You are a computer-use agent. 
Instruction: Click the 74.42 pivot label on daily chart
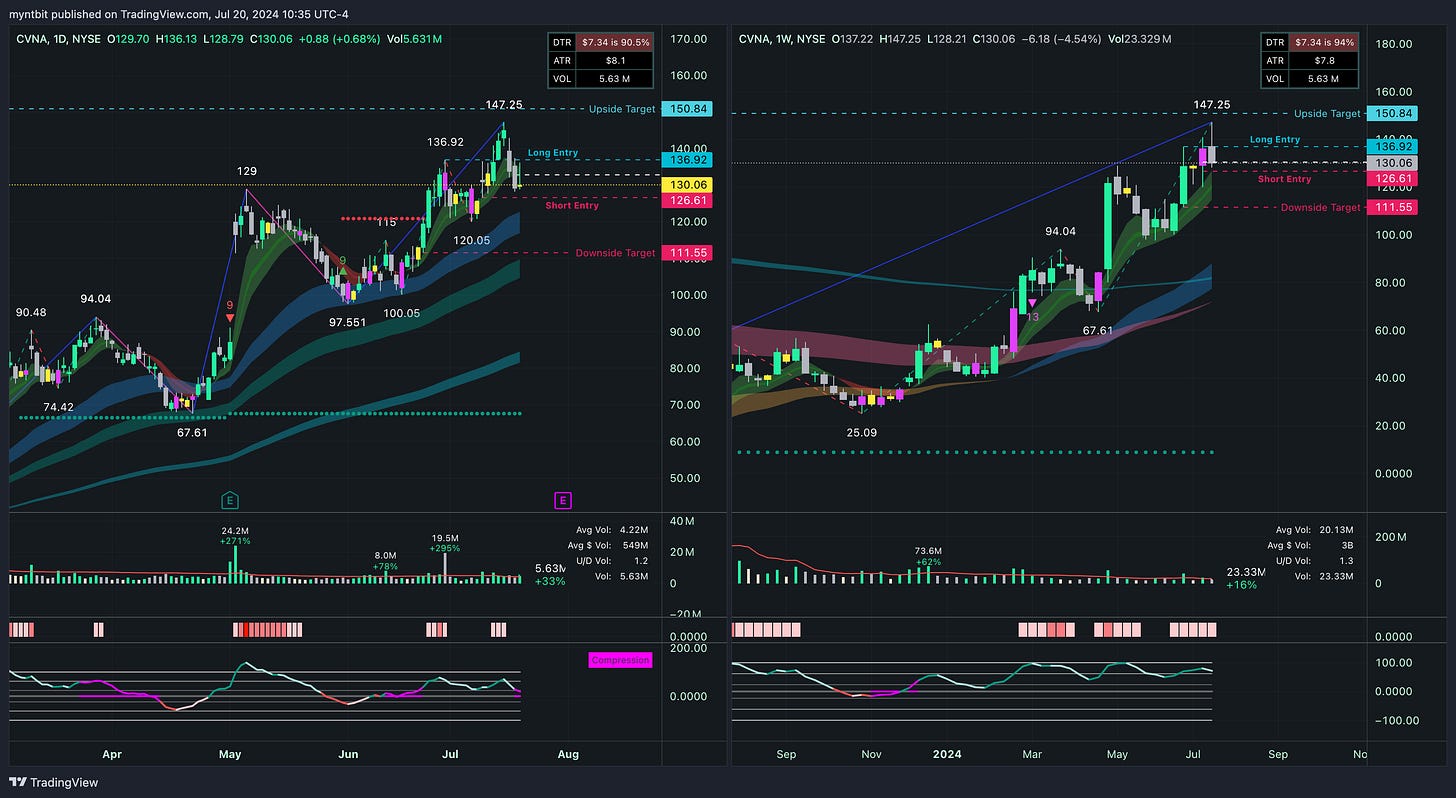pos(58,407)
